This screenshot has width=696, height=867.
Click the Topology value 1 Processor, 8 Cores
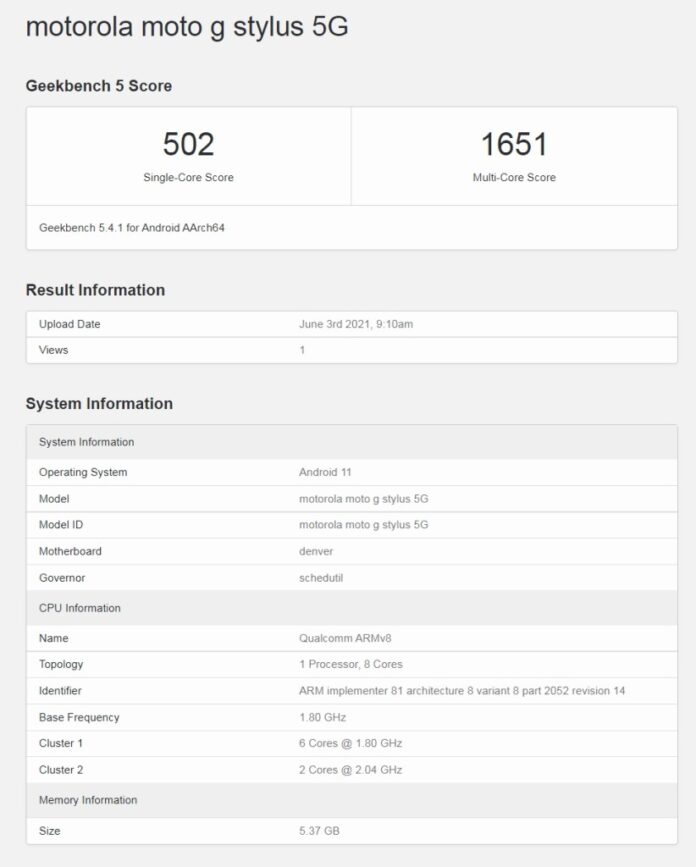(351, 664)
